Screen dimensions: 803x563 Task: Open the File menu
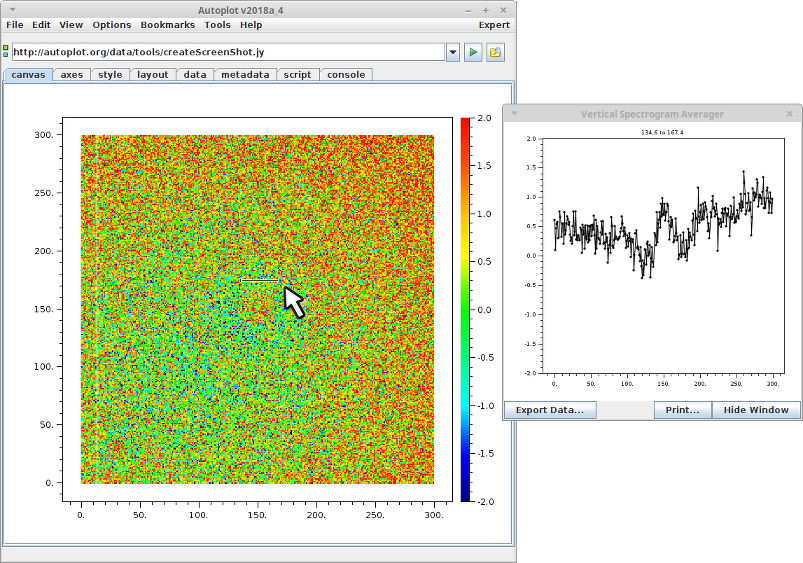click(14, 25)
